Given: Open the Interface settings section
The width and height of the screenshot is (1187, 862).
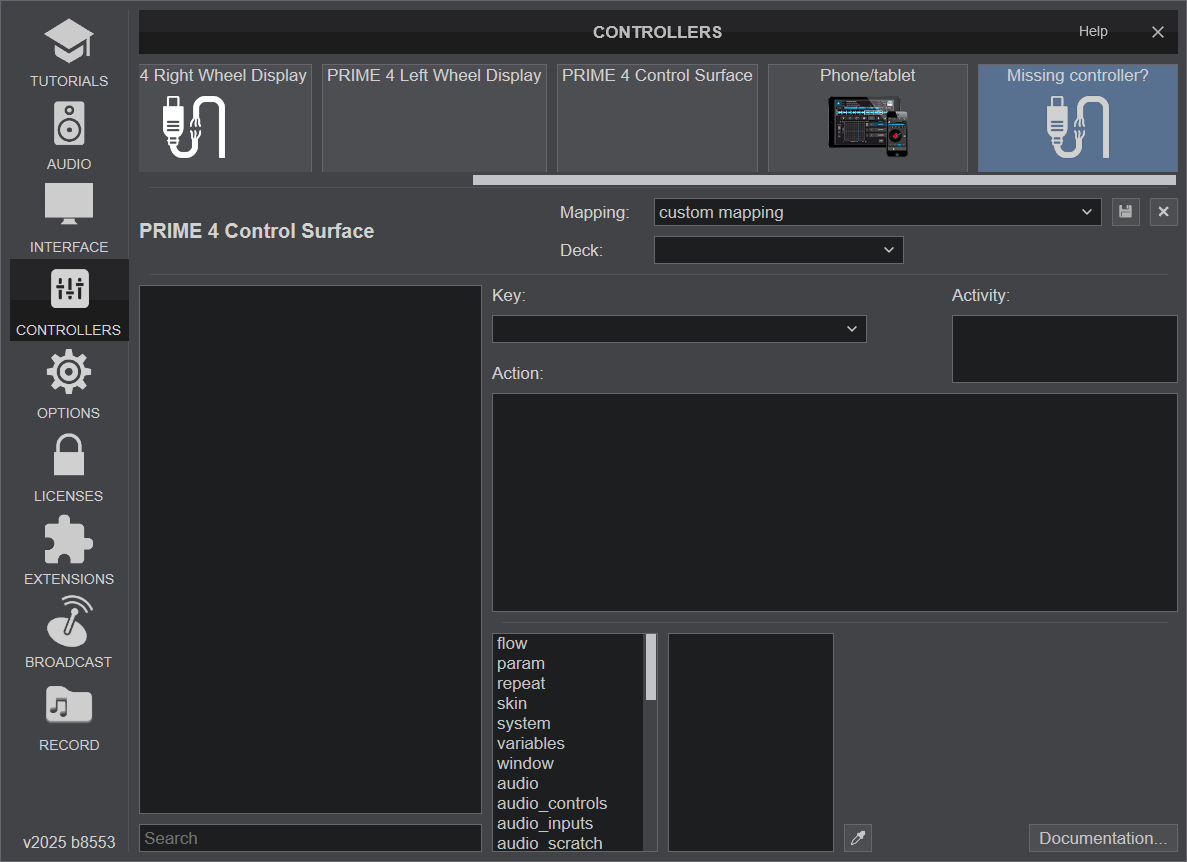Looking at the screenshot, I should [69, 219].
